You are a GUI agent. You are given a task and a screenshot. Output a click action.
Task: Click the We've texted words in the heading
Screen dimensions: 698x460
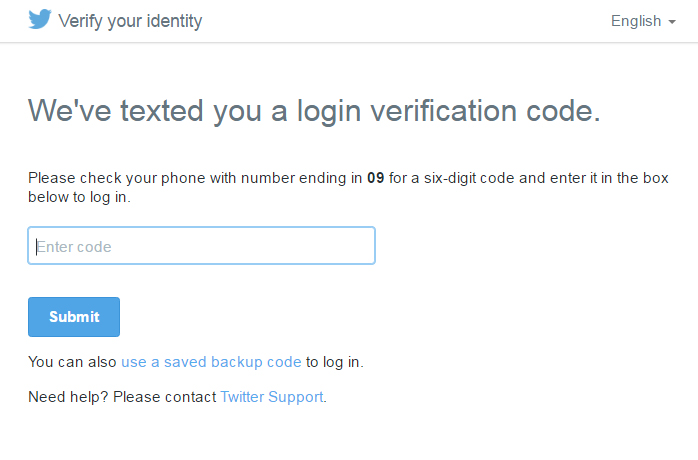pos(116,110)
